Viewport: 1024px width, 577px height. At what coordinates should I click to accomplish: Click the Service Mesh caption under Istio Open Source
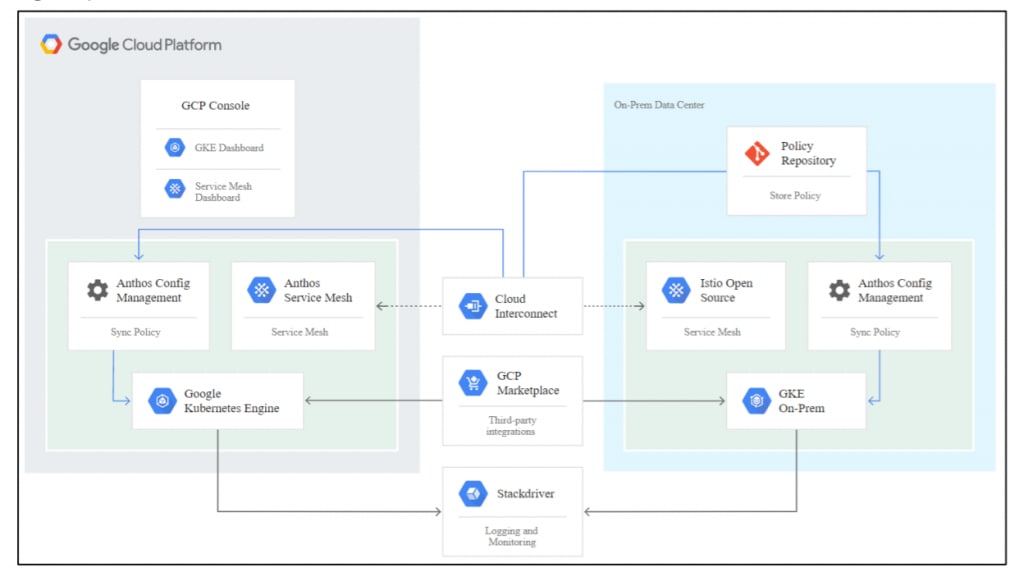pyautogui.click(x=712, y=332)
